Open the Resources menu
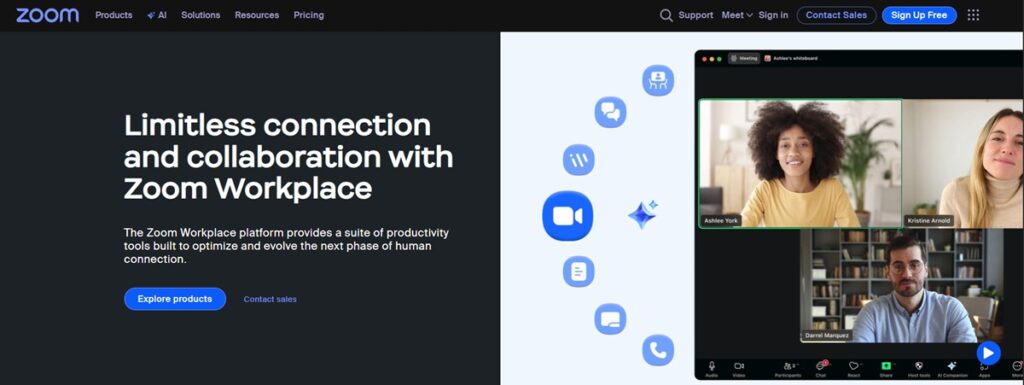The height and width of the screenshot is (385, 1024). pos(257,15)
